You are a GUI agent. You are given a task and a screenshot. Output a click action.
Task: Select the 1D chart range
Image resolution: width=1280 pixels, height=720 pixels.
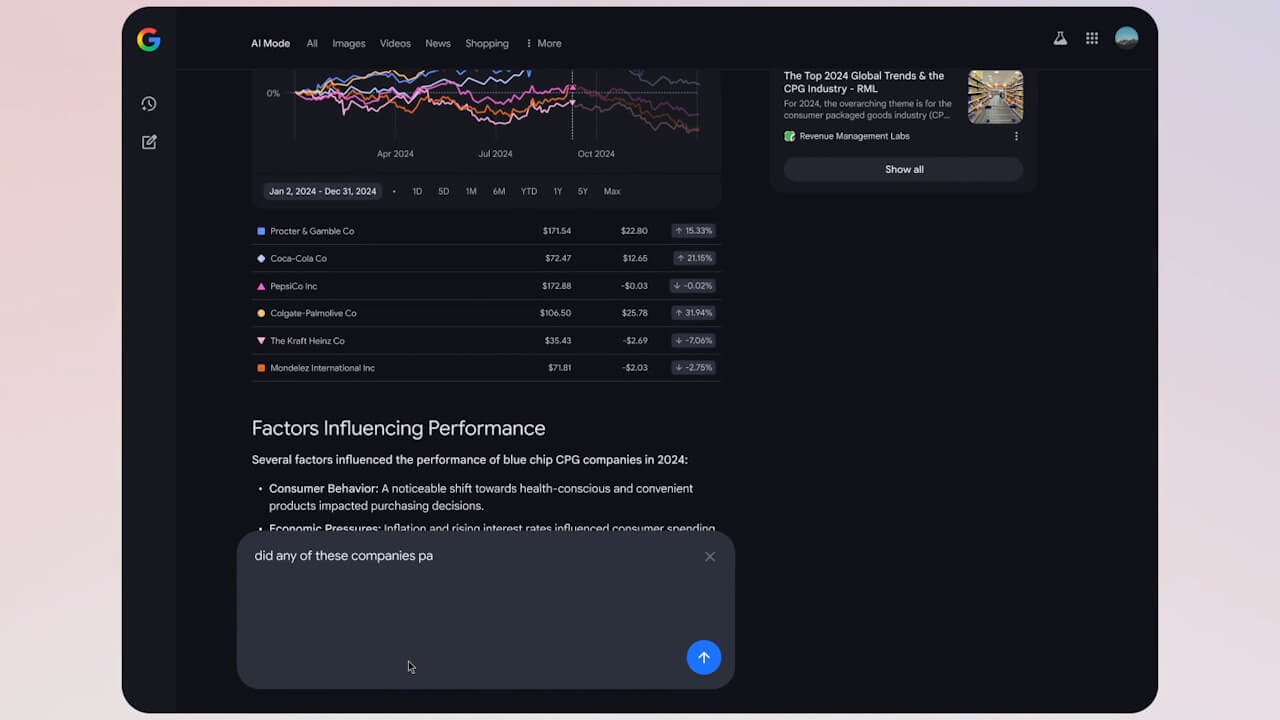click(417, 191)
